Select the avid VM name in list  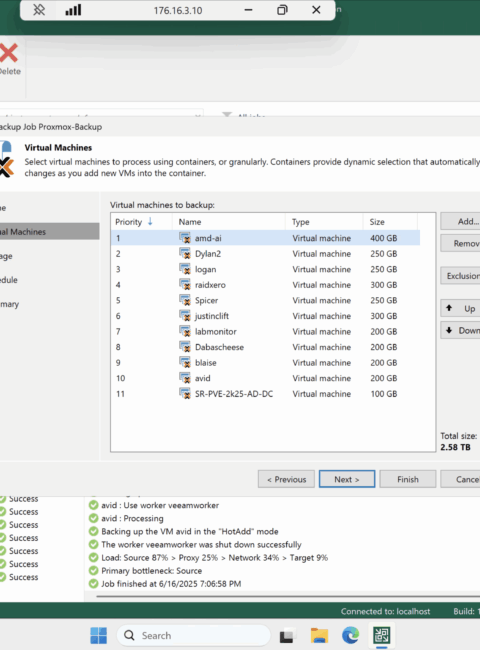(203, 378)
